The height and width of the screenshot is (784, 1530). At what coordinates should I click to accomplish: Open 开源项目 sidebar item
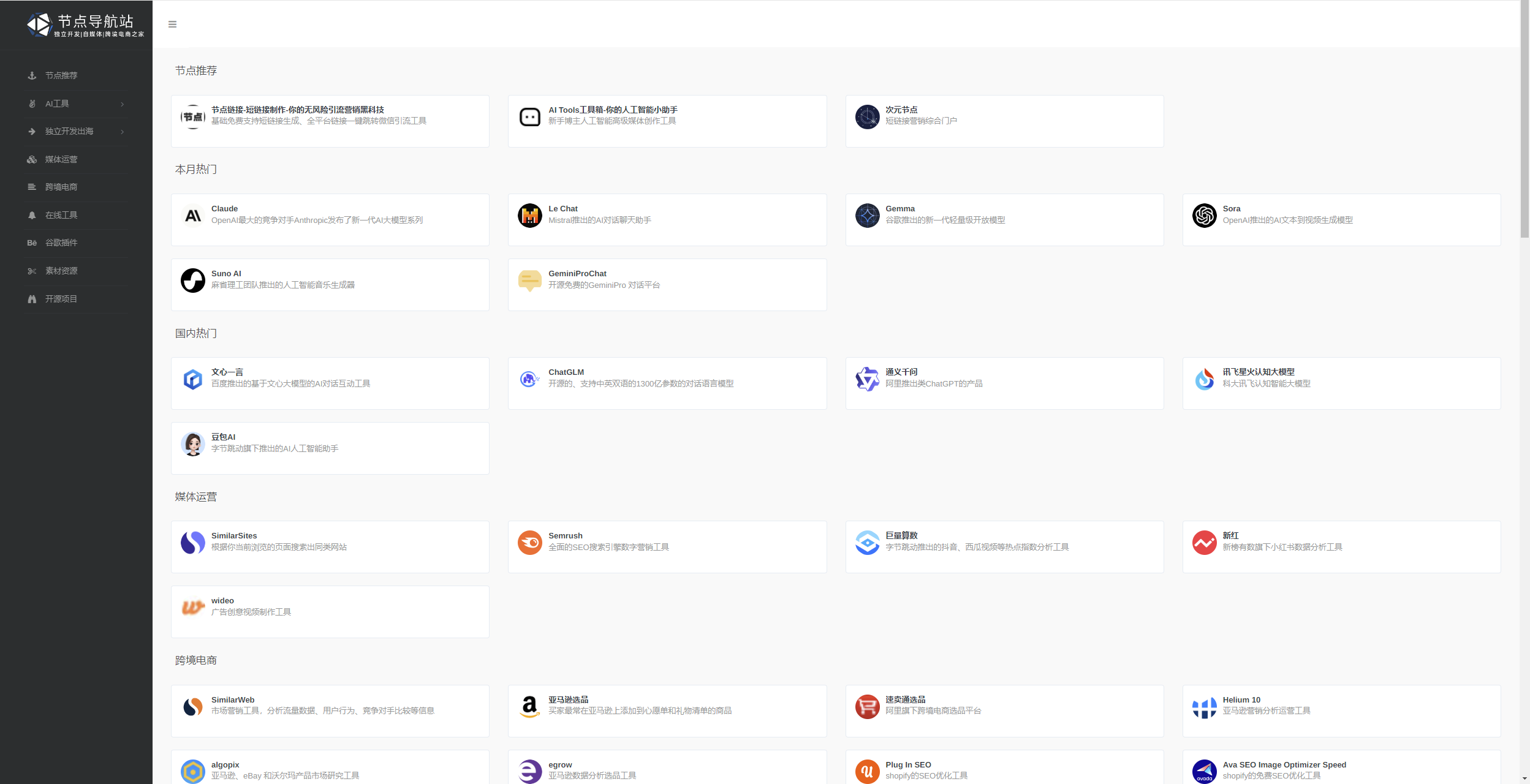pyautogui.click(x=61, y=299)
